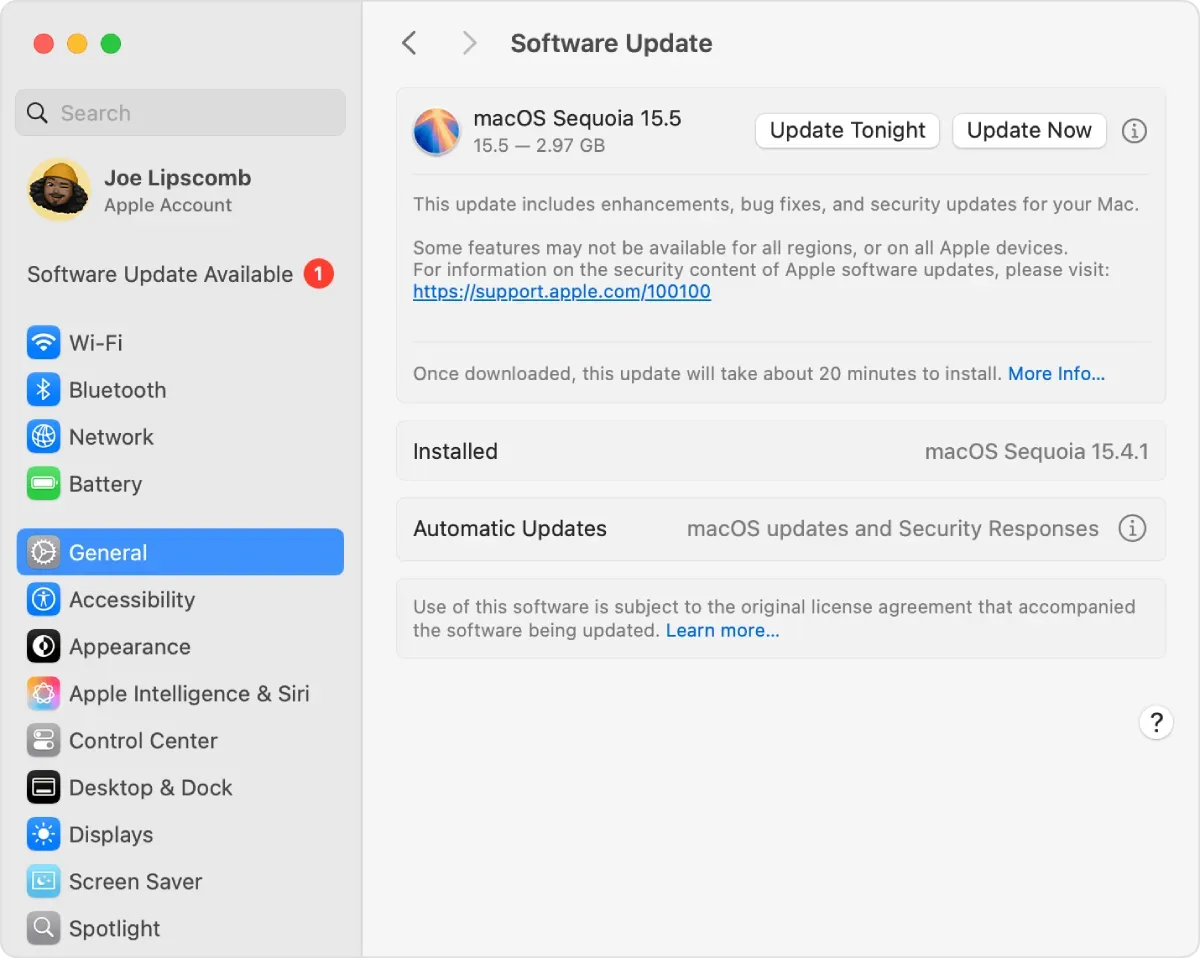1200x958 pixels.
Task: Select the Displays brightness icon
Action: pos(43,835)
